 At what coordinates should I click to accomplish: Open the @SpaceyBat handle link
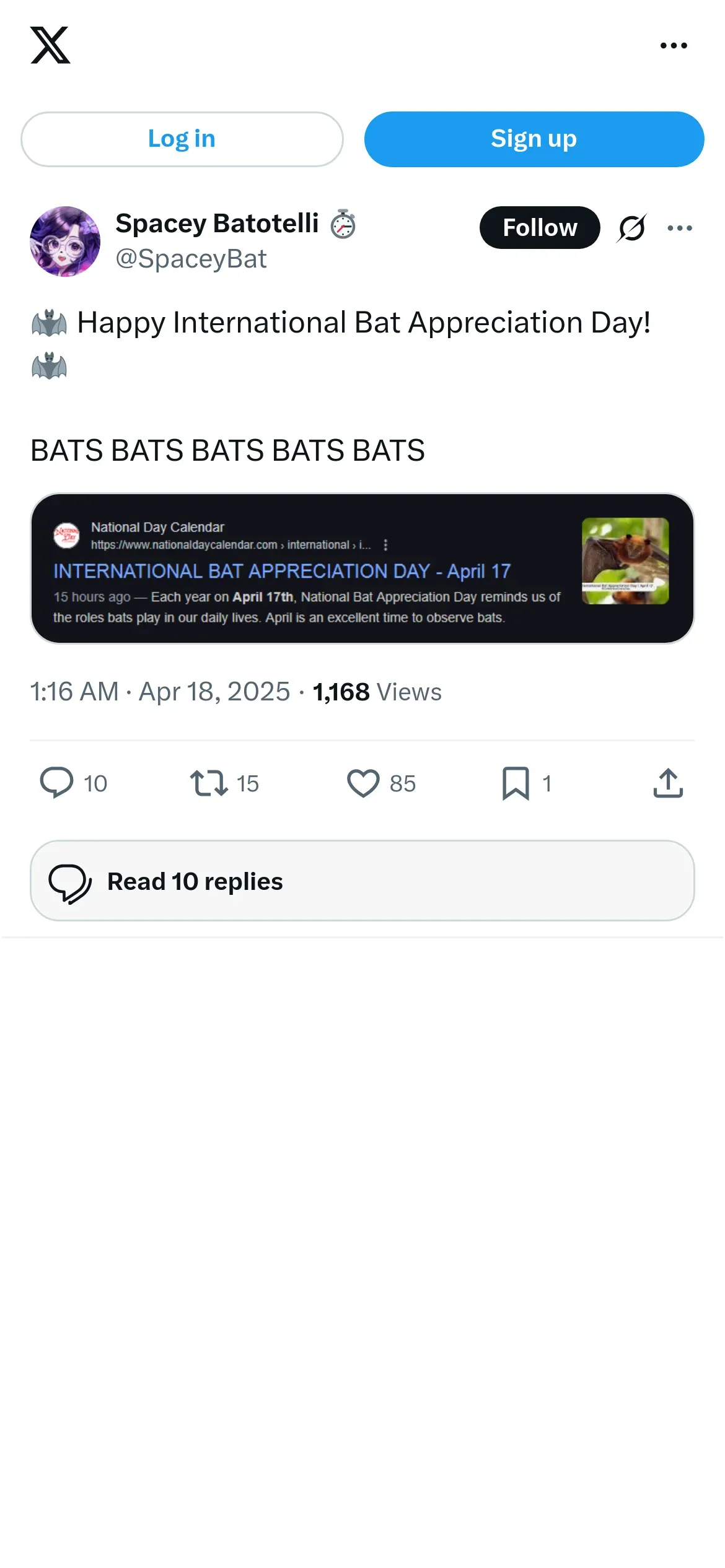[191, 259]
